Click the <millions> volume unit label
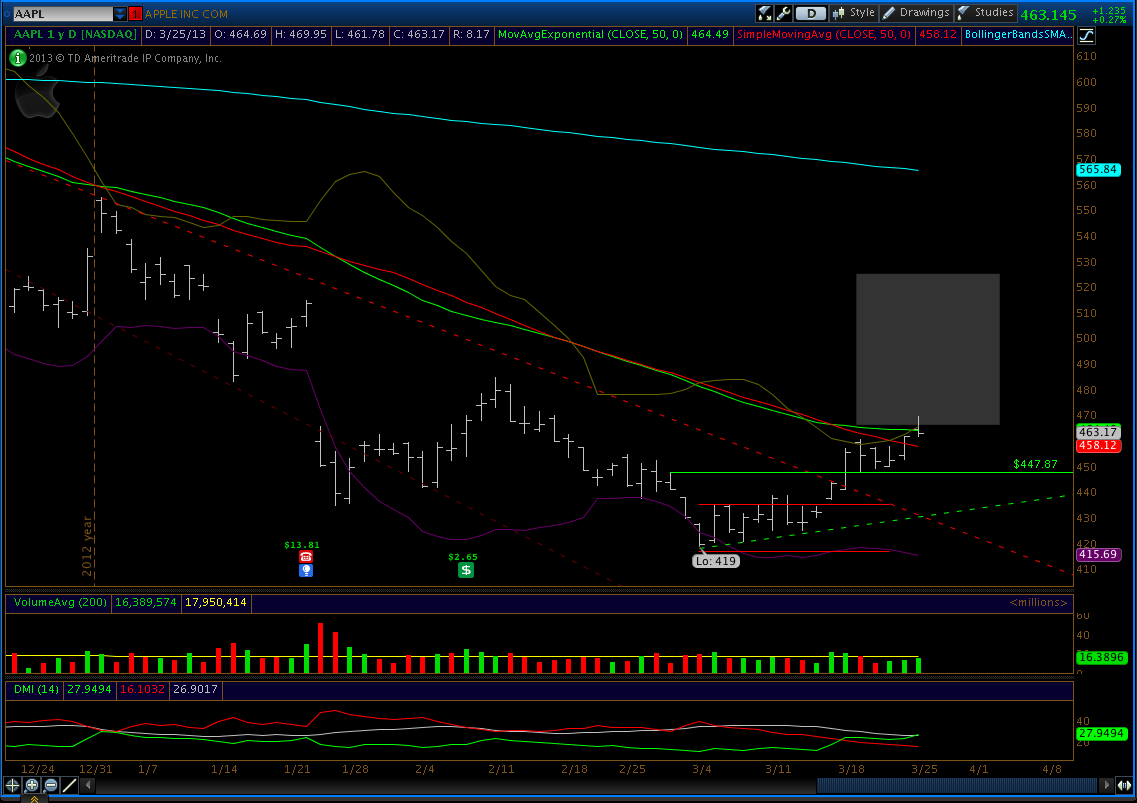Screen dimensions: 1137x803 click(x=1038, y=602)
